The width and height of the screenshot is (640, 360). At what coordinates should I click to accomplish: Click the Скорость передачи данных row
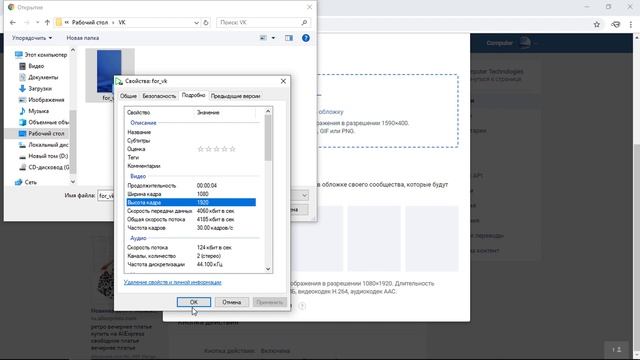[x=191, y=211]
